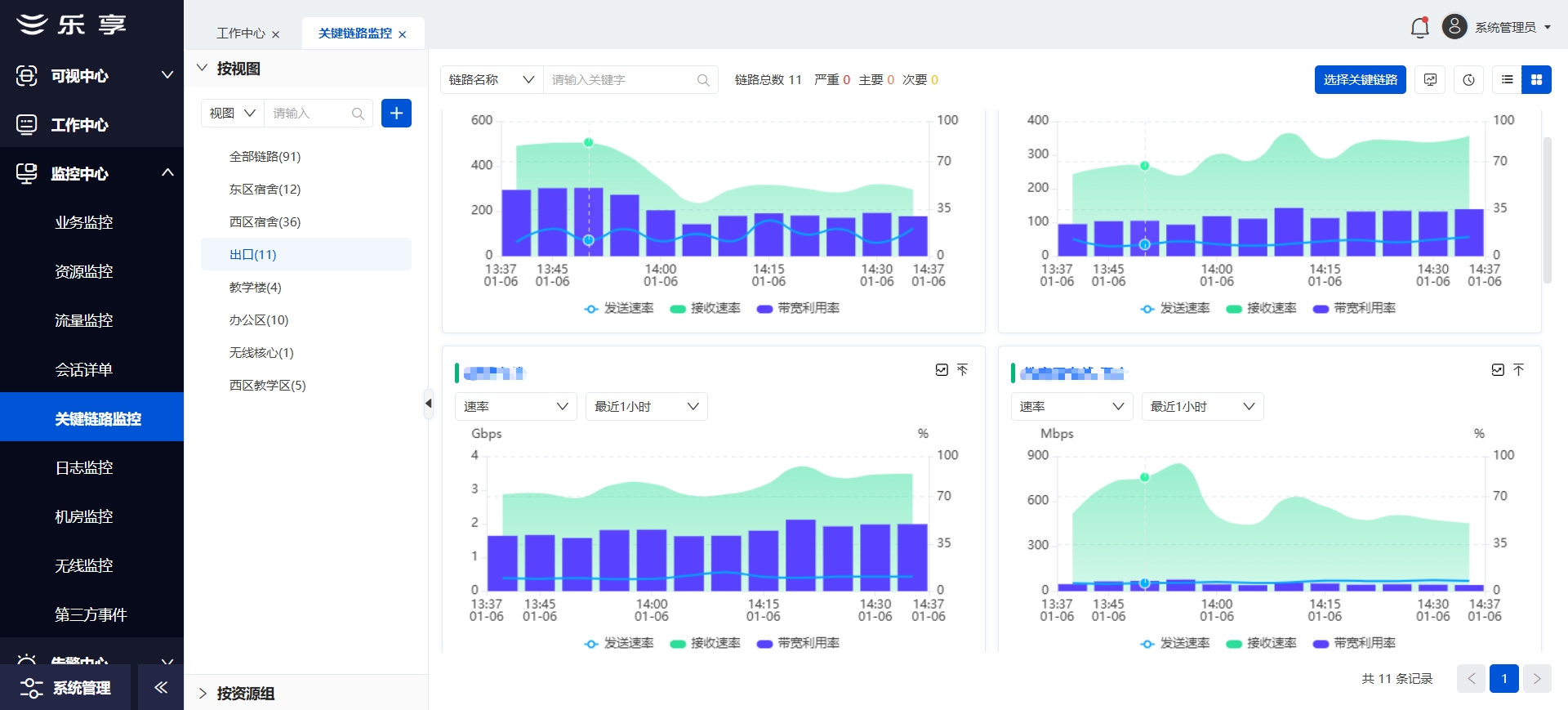1568x710 pixels.
Task: Switch to list view layout
Action: (x=1507, y=80)
